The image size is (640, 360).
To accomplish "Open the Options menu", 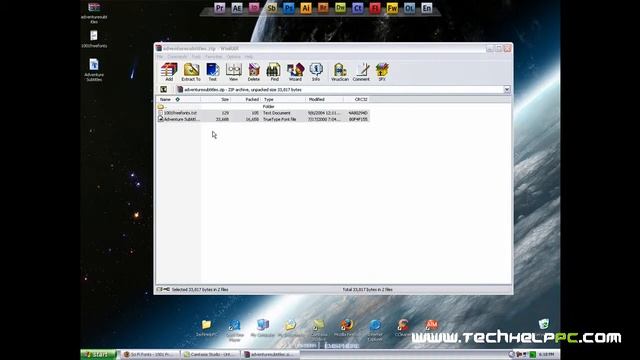I will tap(234, 57).
